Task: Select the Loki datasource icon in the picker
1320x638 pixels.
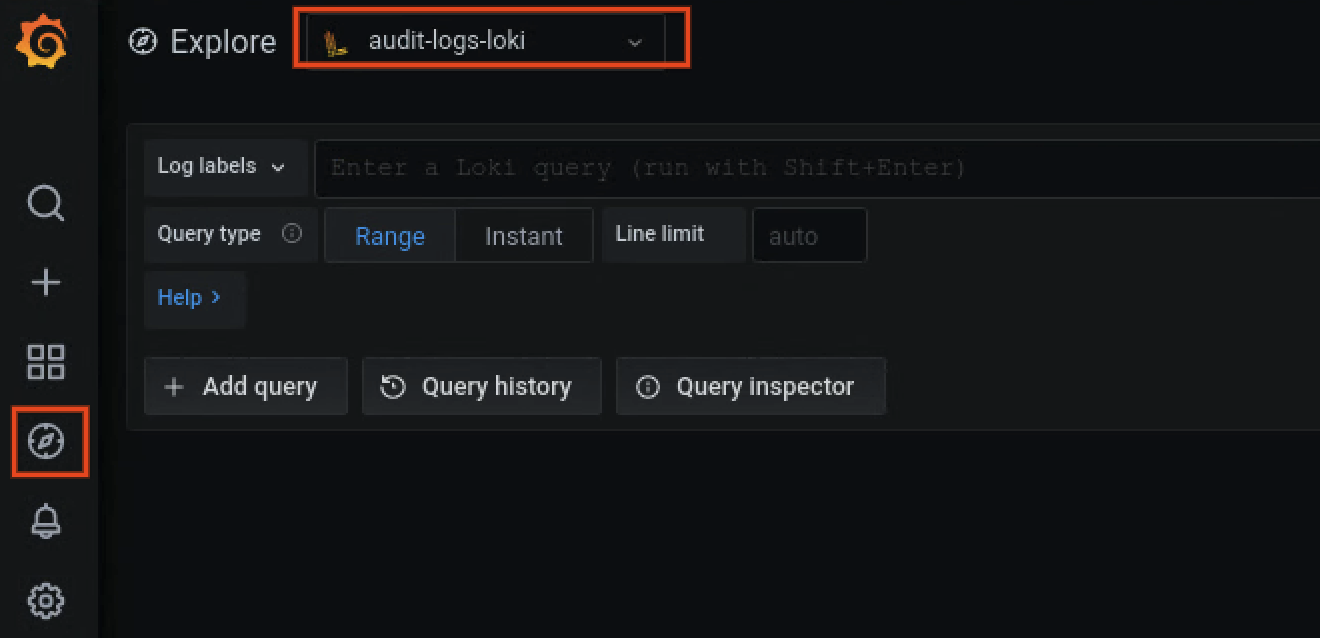Action: [336, 42]
